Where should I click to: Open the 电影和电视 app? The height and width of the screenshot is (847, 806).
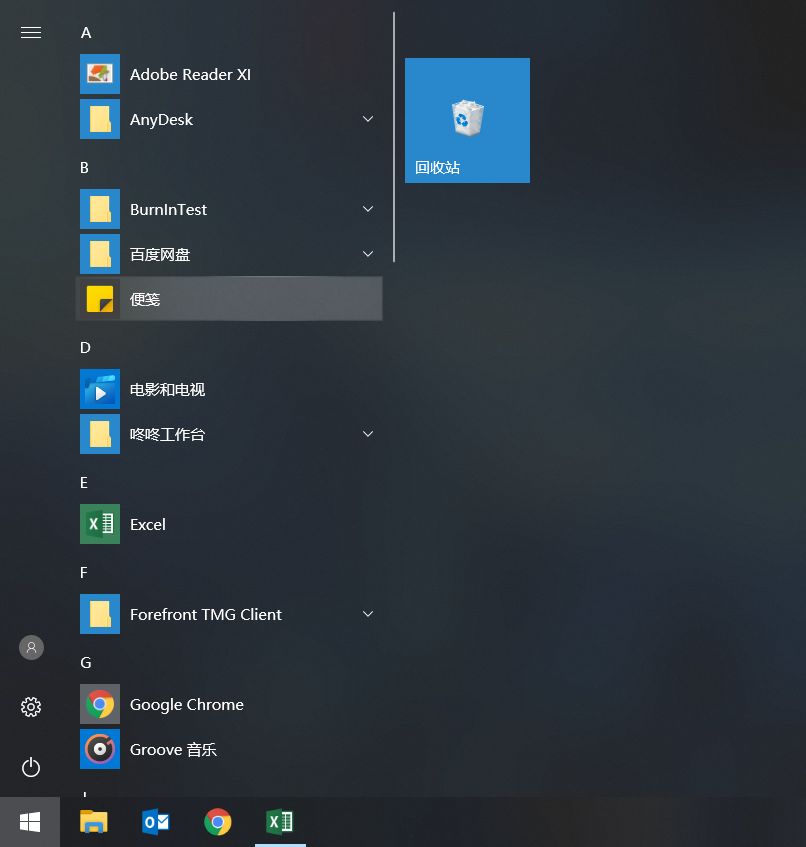[167, 389]
